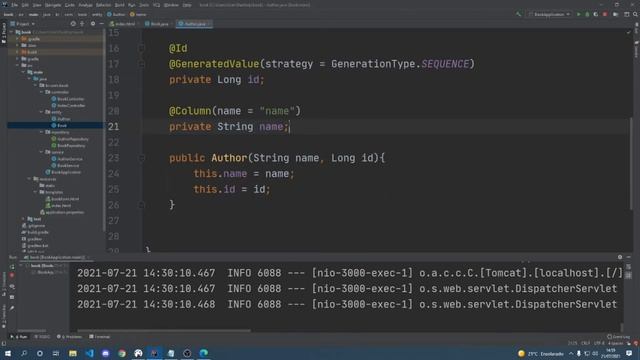Open the File menu
This screenshot has width=640, height=360.
point(15,5)
